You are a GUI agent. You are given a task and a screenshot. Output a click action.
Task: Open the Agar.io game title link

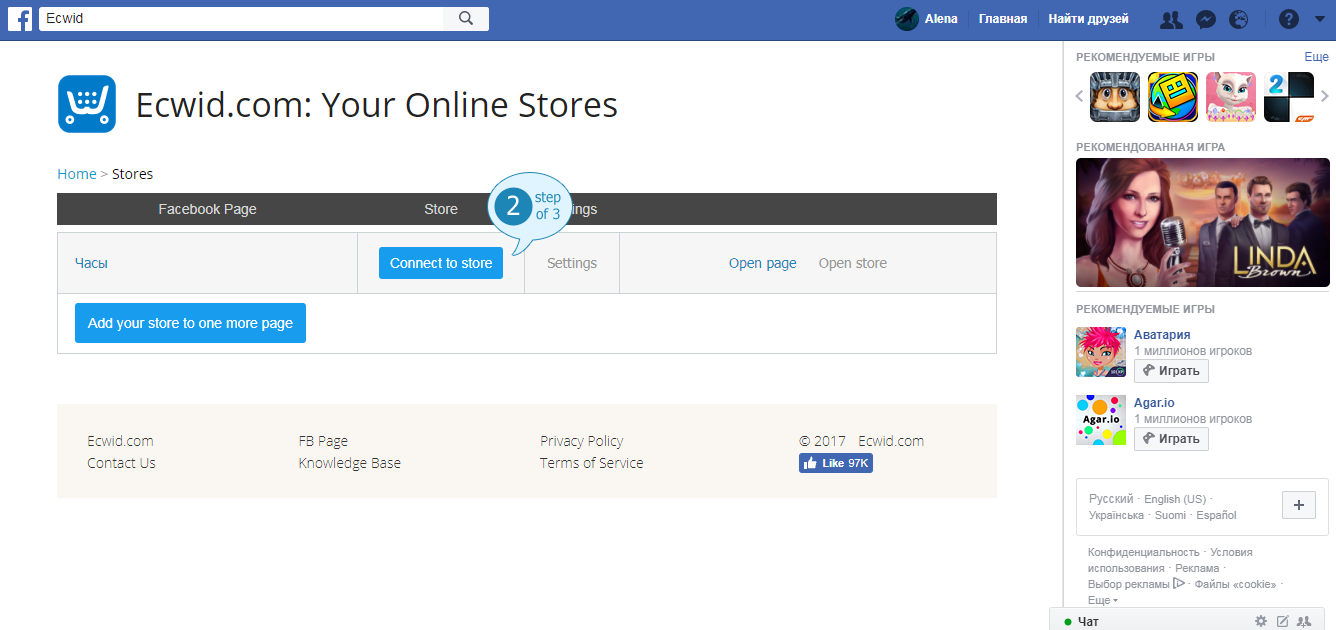click(1154, 403)
